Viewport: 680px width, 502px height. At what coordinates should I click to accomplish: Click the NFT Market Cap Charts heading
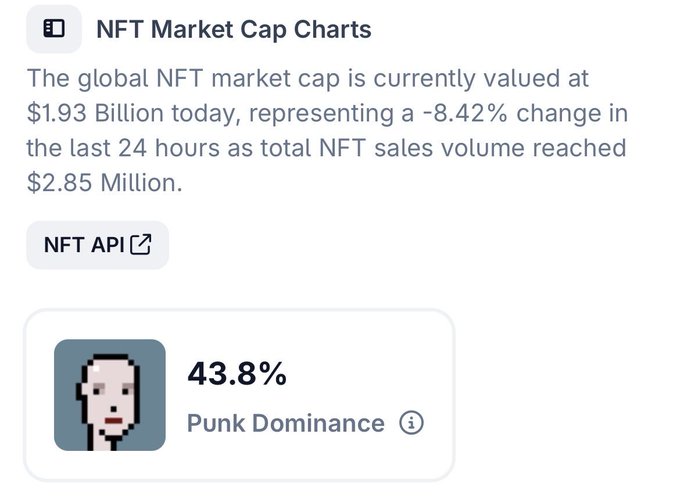(x=234, y=29)
